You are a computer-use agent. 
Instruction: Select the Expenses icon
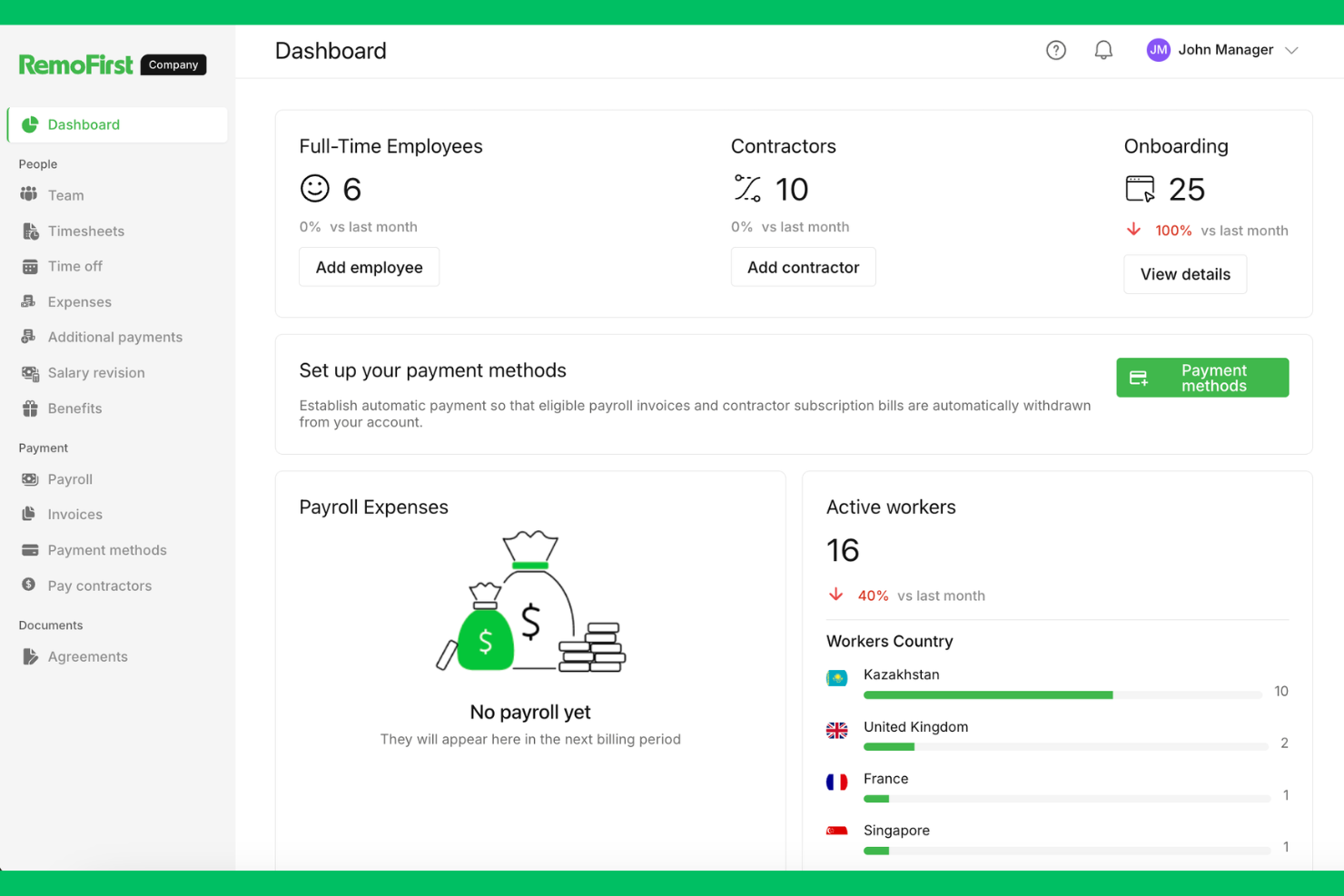(x=29, y=301)
